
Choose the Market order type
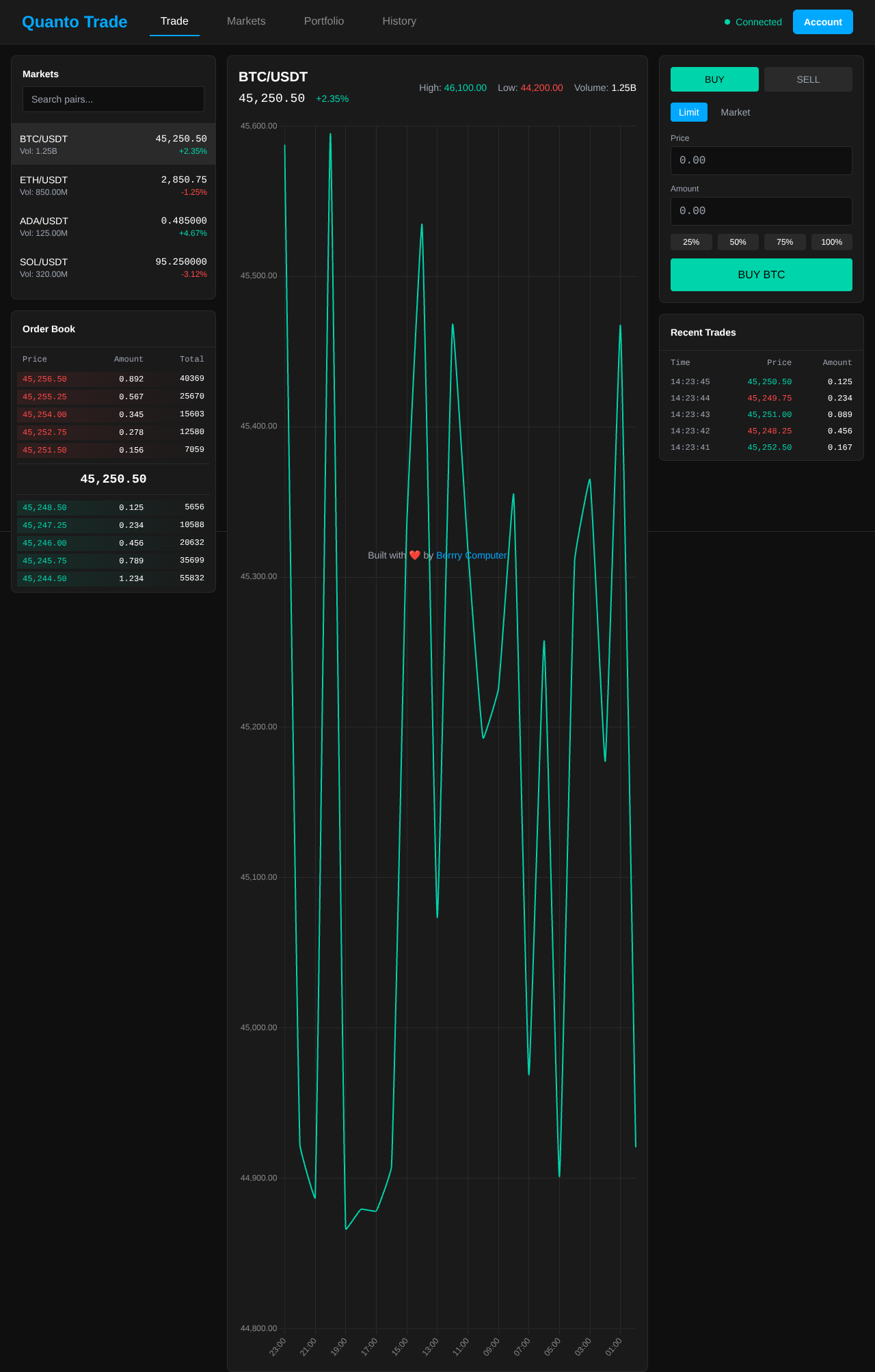[736, 112]
